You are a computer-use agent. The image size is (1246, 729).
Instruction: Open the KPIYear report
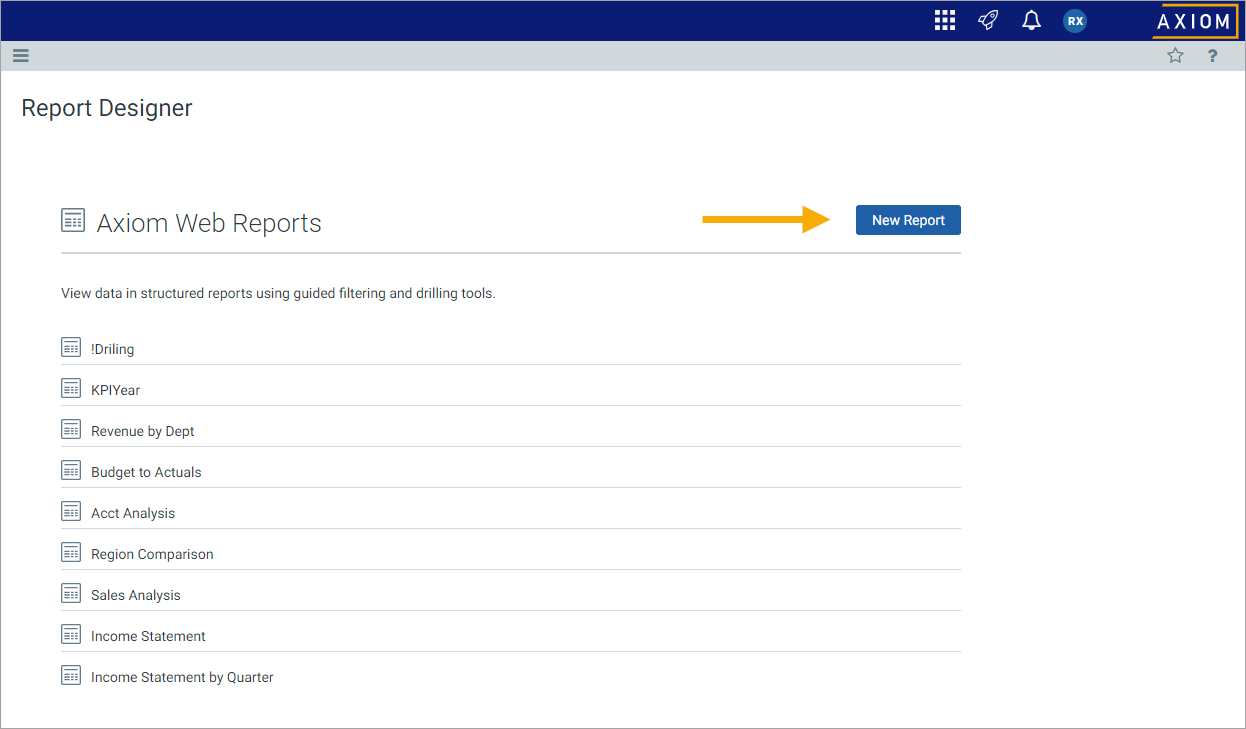coord(115,390)
